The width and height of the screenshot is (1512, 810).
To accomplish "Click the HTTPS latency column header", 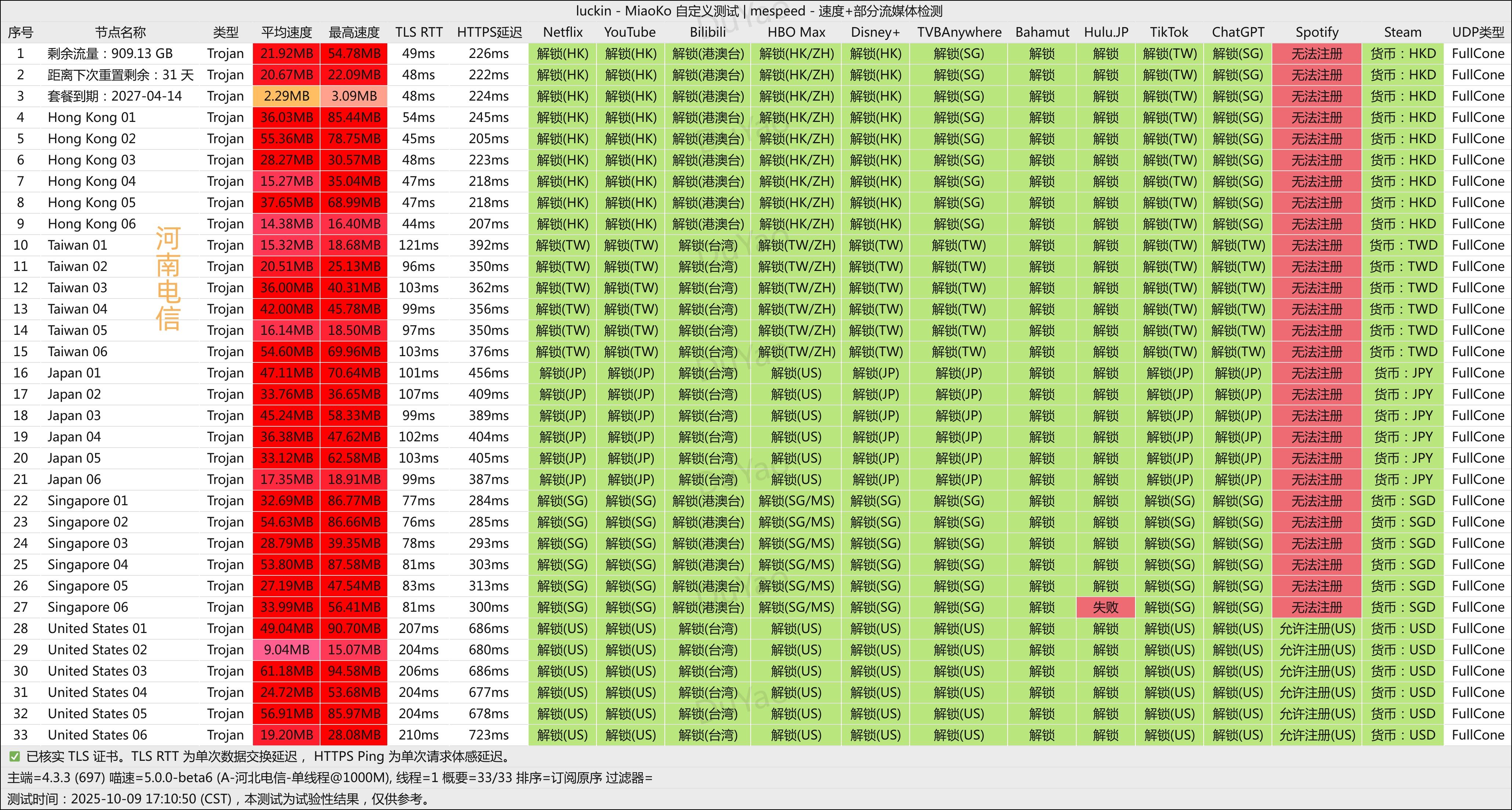I will (x=489, y=32).
